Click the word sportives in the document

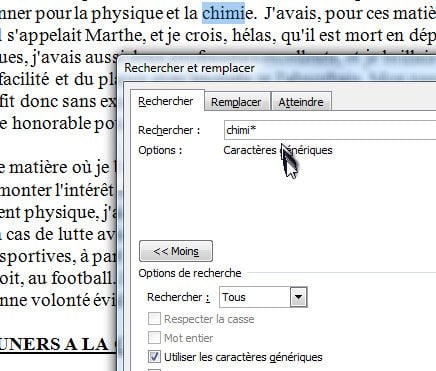37,257
